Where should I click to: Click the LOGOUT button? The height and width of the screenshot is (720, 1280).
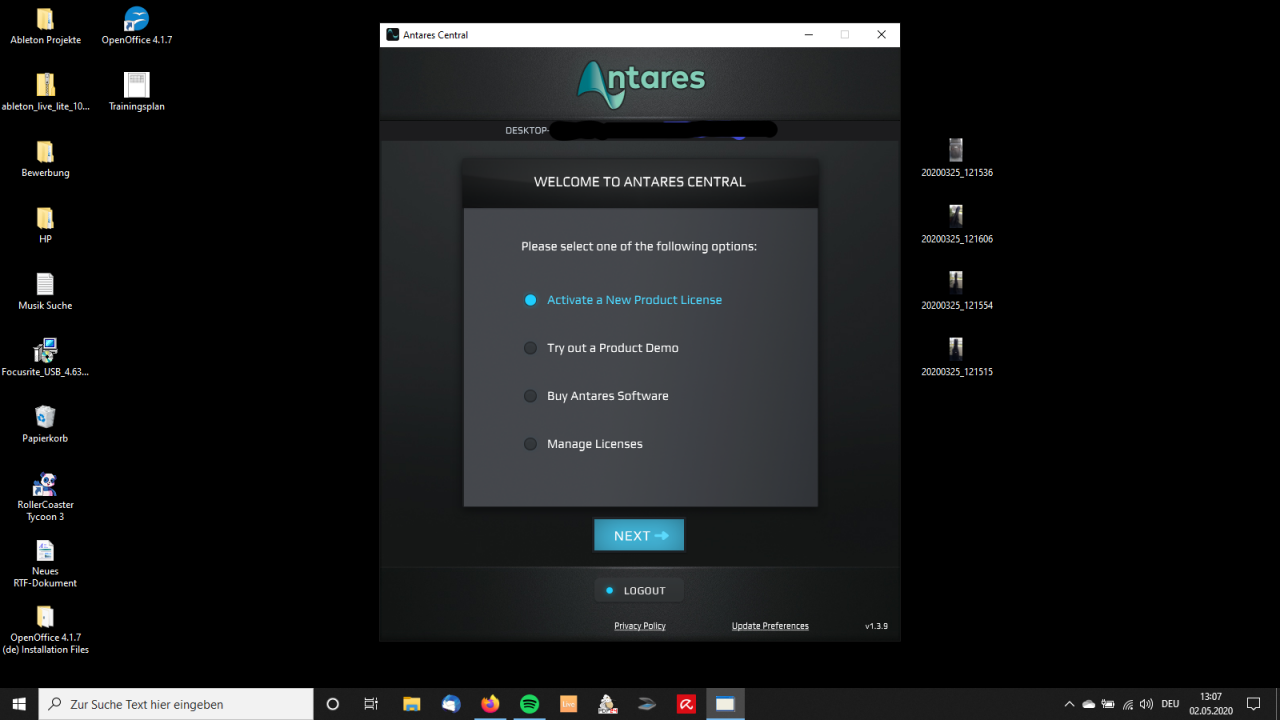tap(639, 590)
